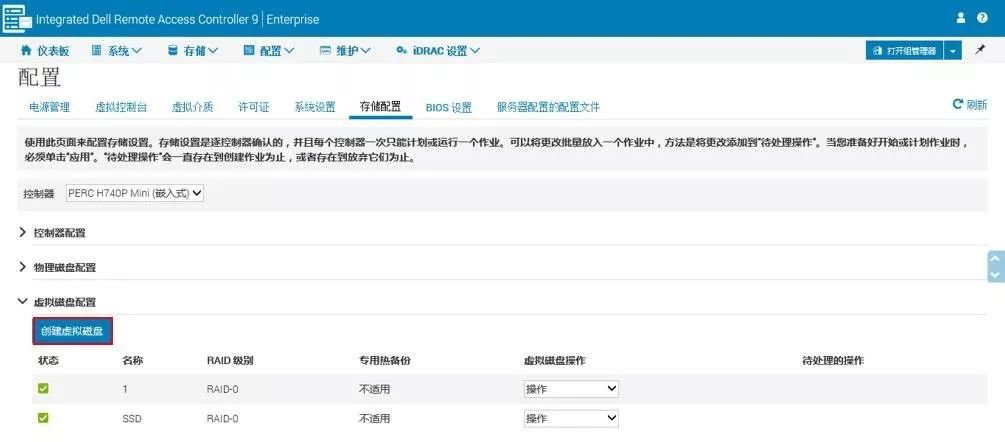Click the floating page scroll up/down widget
The height and width of the screenshot is (442, 1005).
click(995, 266)
